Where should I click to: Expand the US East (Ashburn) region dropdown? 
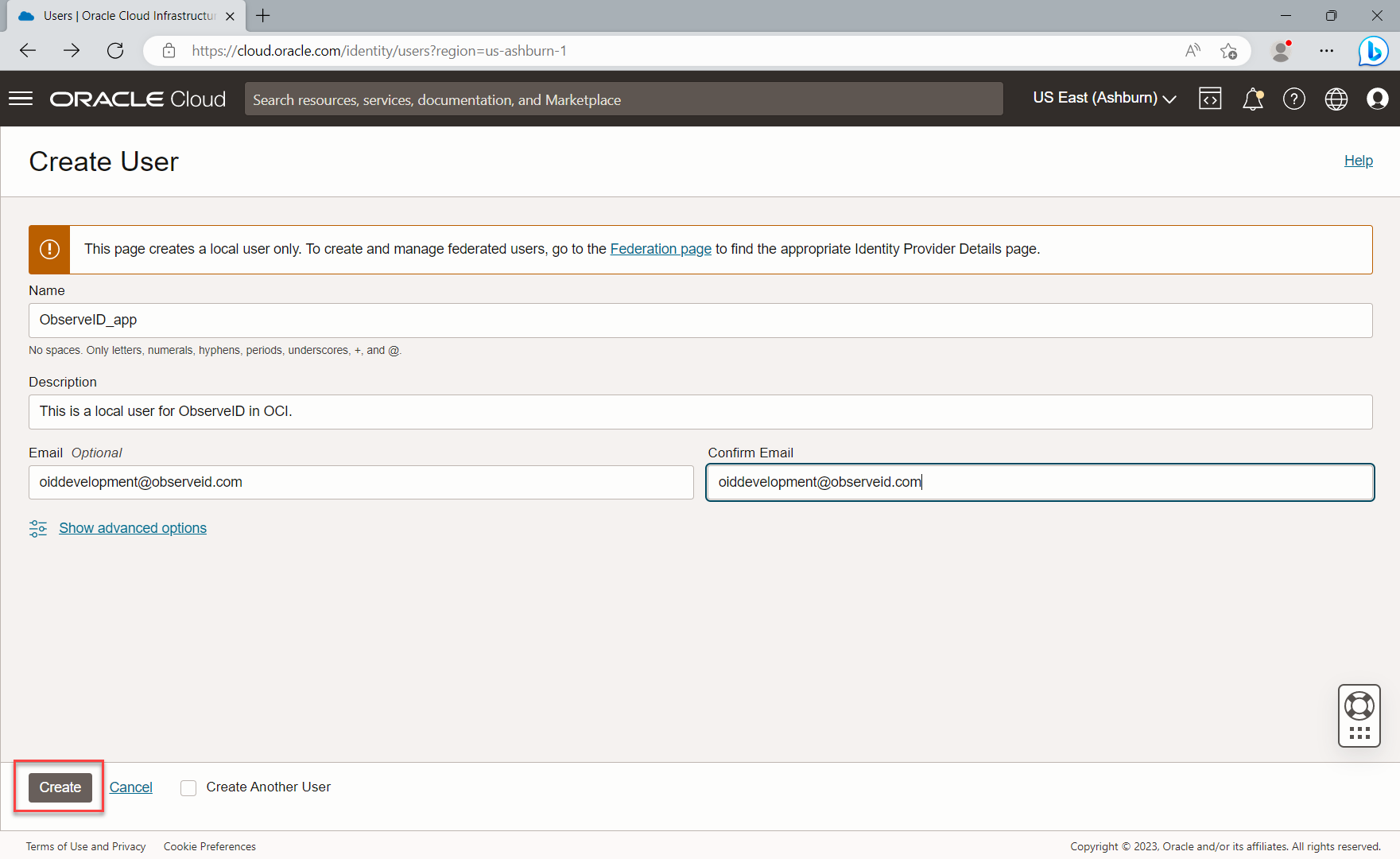[1104, 98]
